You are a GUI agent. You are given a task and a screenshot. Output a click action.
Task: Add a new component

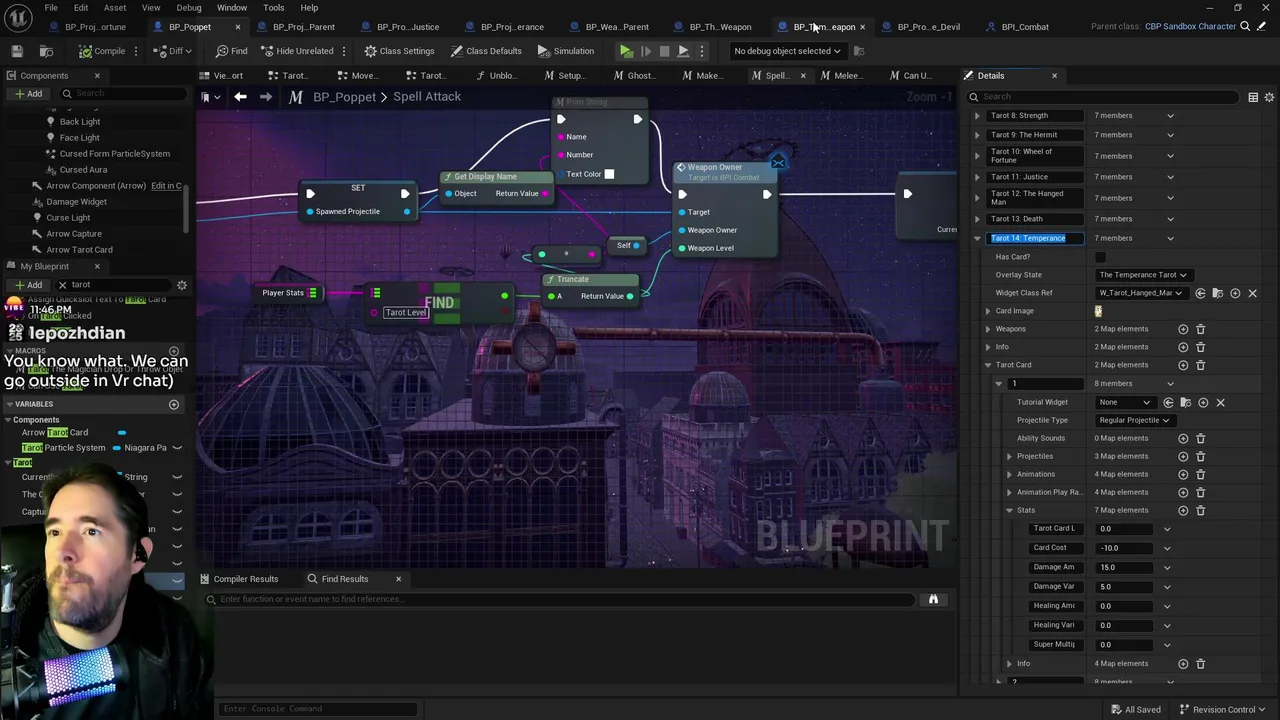tap(28, 94)
